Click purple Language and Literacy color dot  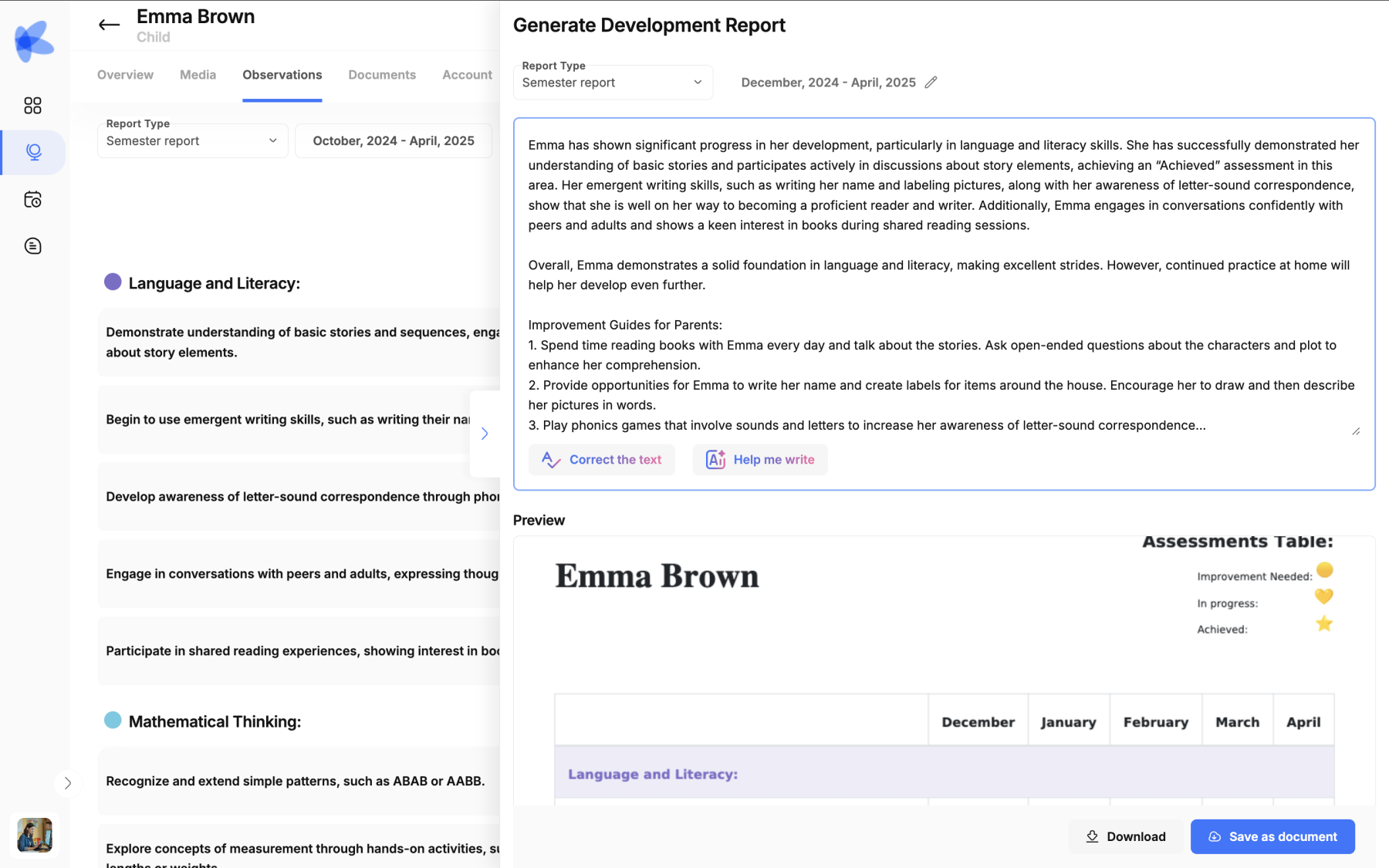[x=113, y=282]
